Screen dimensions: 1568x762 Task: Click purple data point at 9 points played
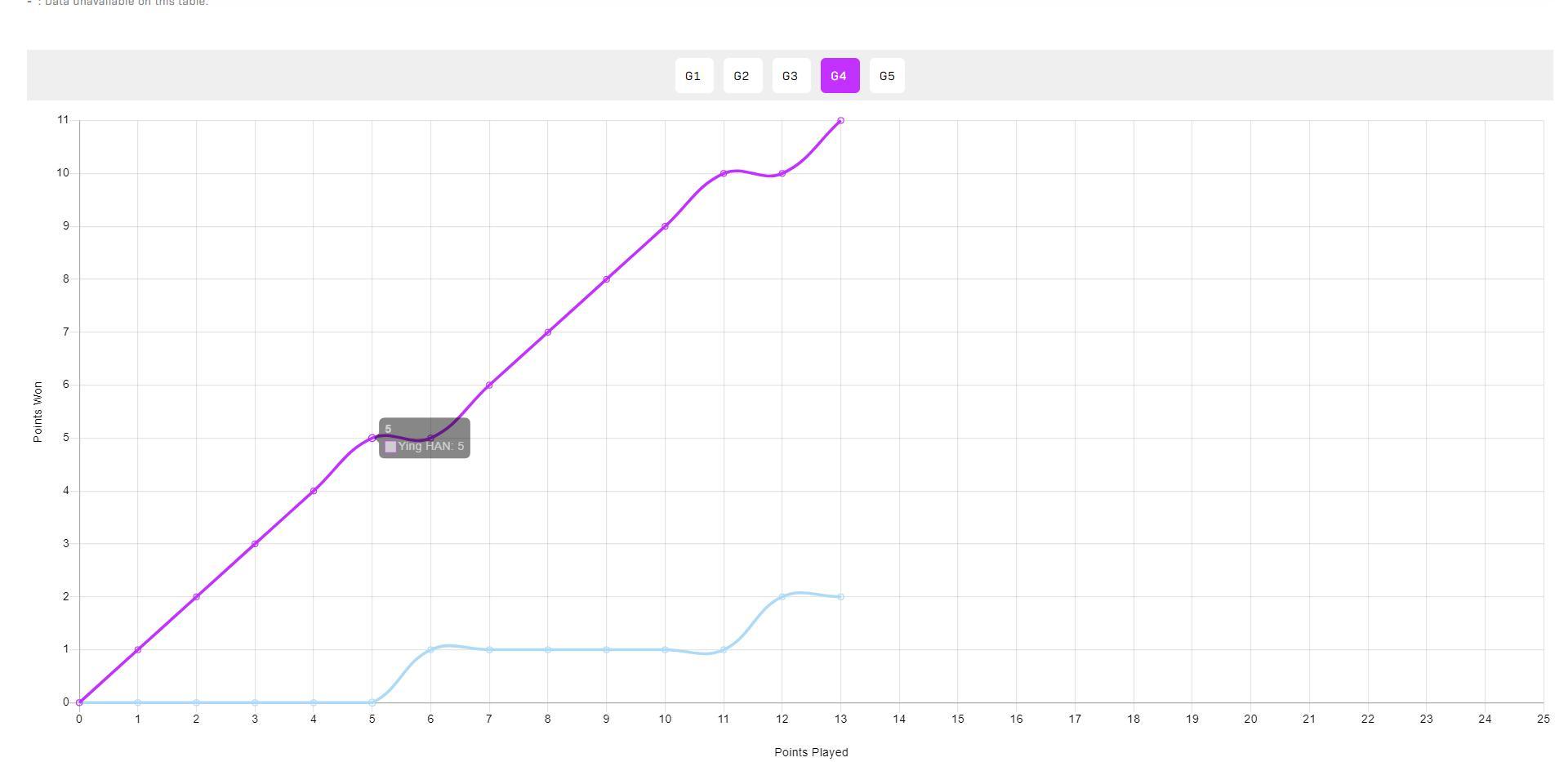pos(606,279)
